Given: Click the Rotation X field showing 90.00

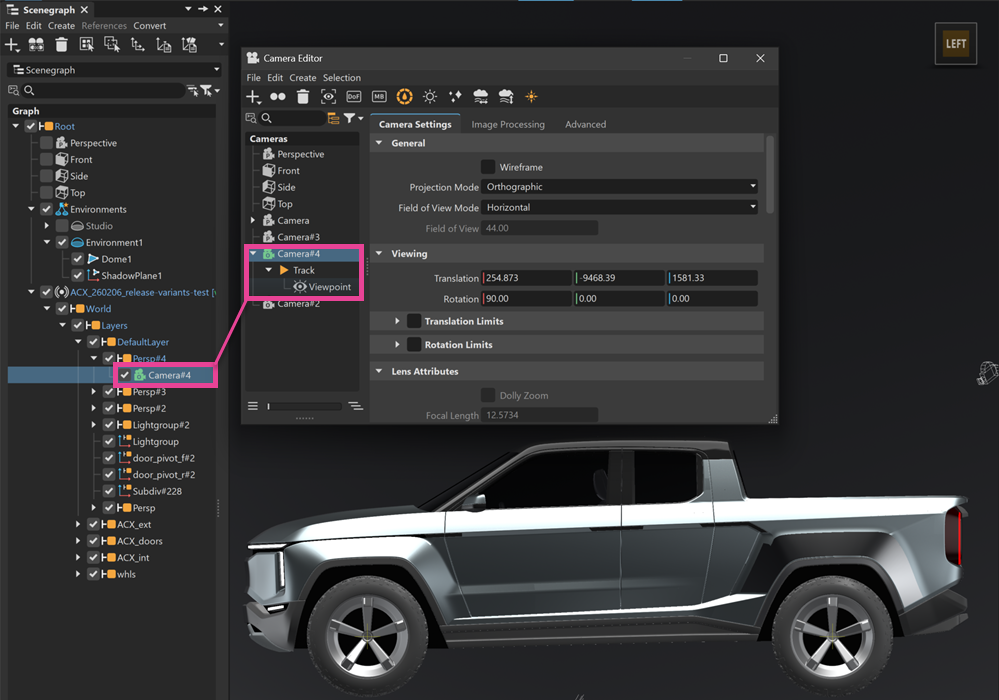Looking at the screenshot, I should click(526, 298).
